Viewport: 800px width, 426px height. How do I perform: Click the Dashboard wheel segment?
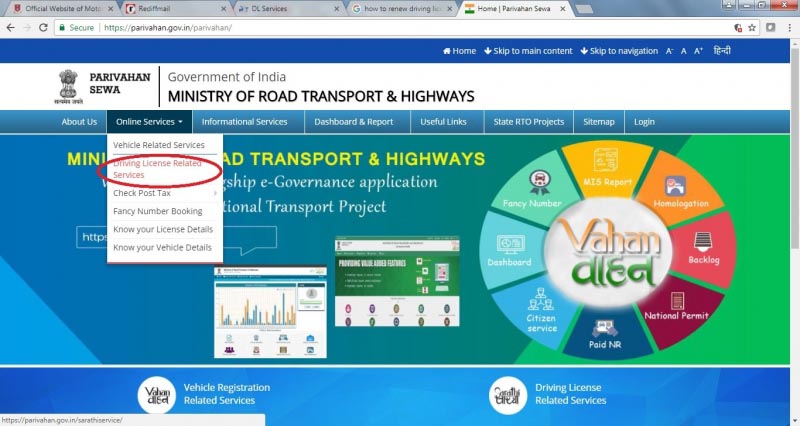[x=509, y=249]
